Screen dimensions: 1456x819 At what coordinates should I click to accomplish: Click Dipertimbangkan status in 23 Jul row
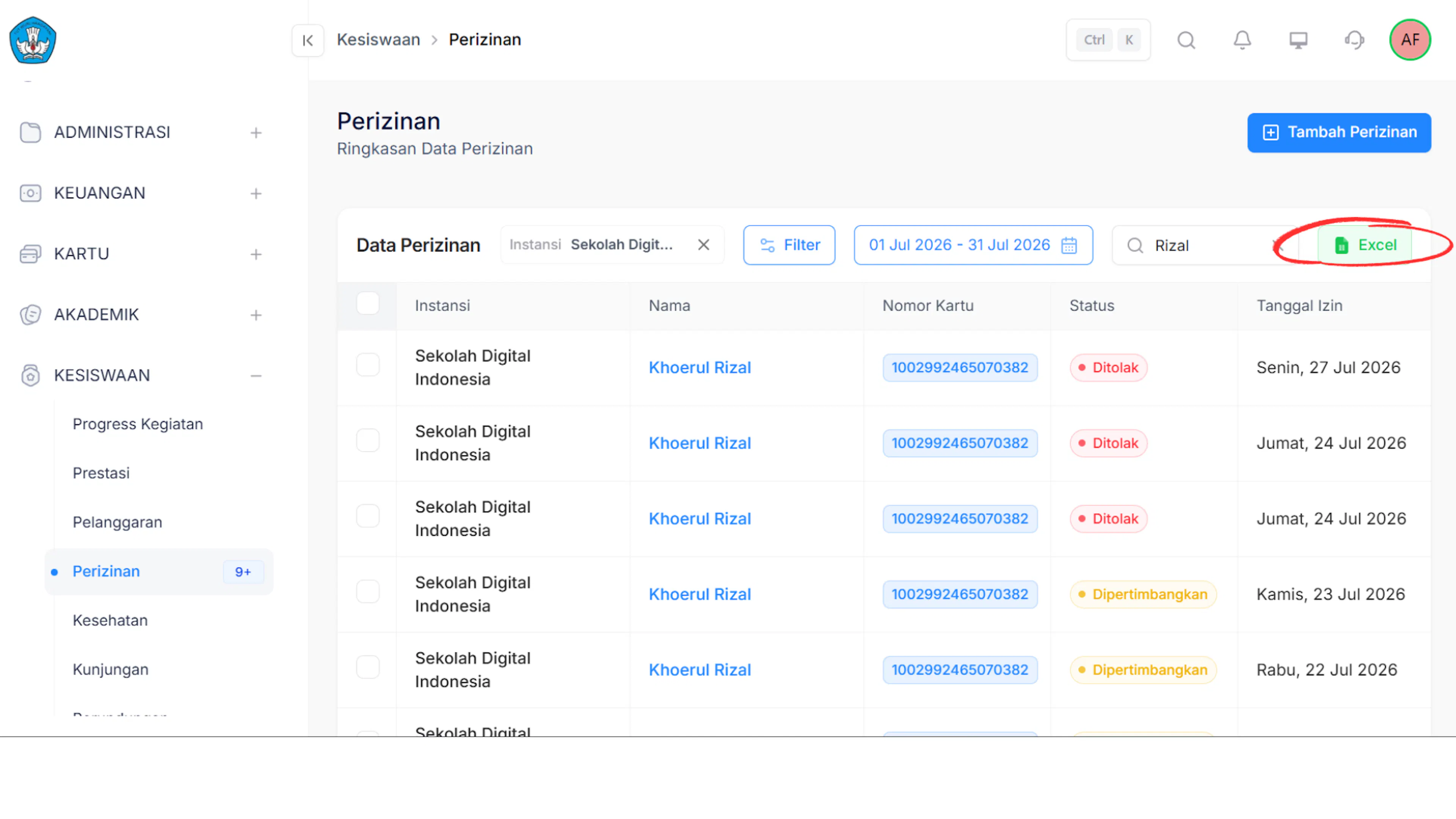1143,594
